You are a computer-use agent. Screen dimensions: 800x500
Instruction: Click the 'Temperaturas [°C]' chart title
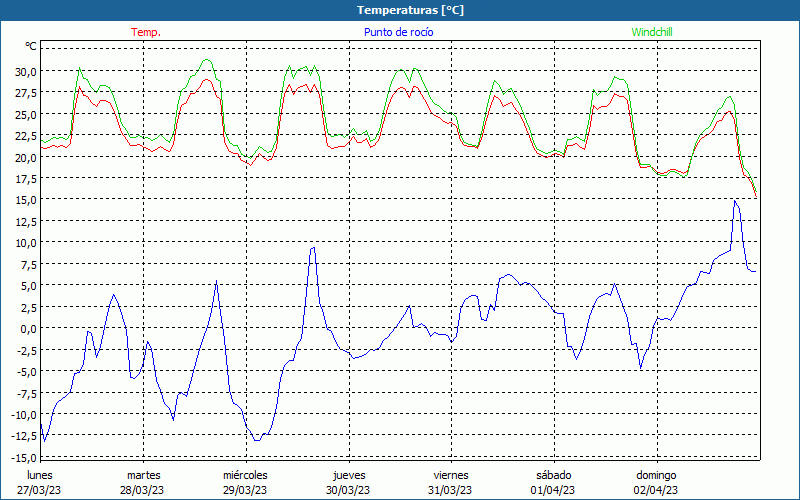pyautogui.click(x=410, y=10)
